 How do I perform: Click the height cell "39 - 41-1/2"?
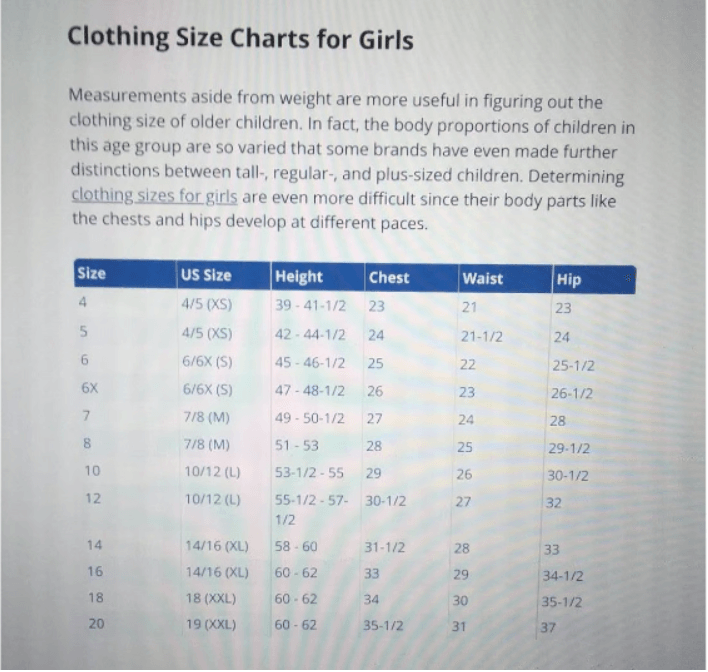tap(310, 305)
